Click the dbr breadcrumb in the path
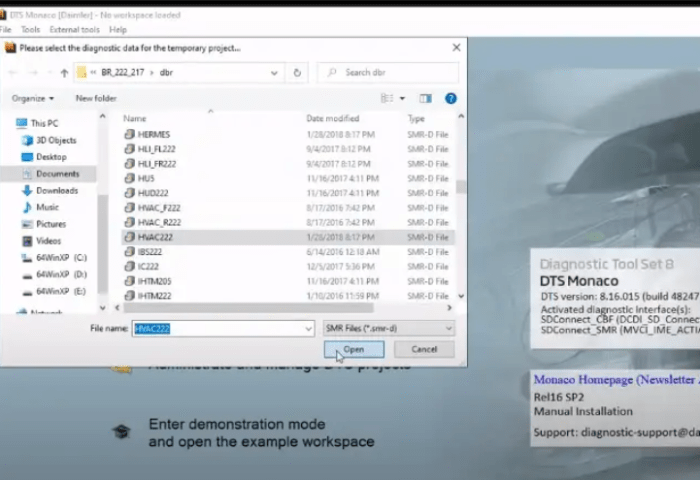 click(166, 72)
